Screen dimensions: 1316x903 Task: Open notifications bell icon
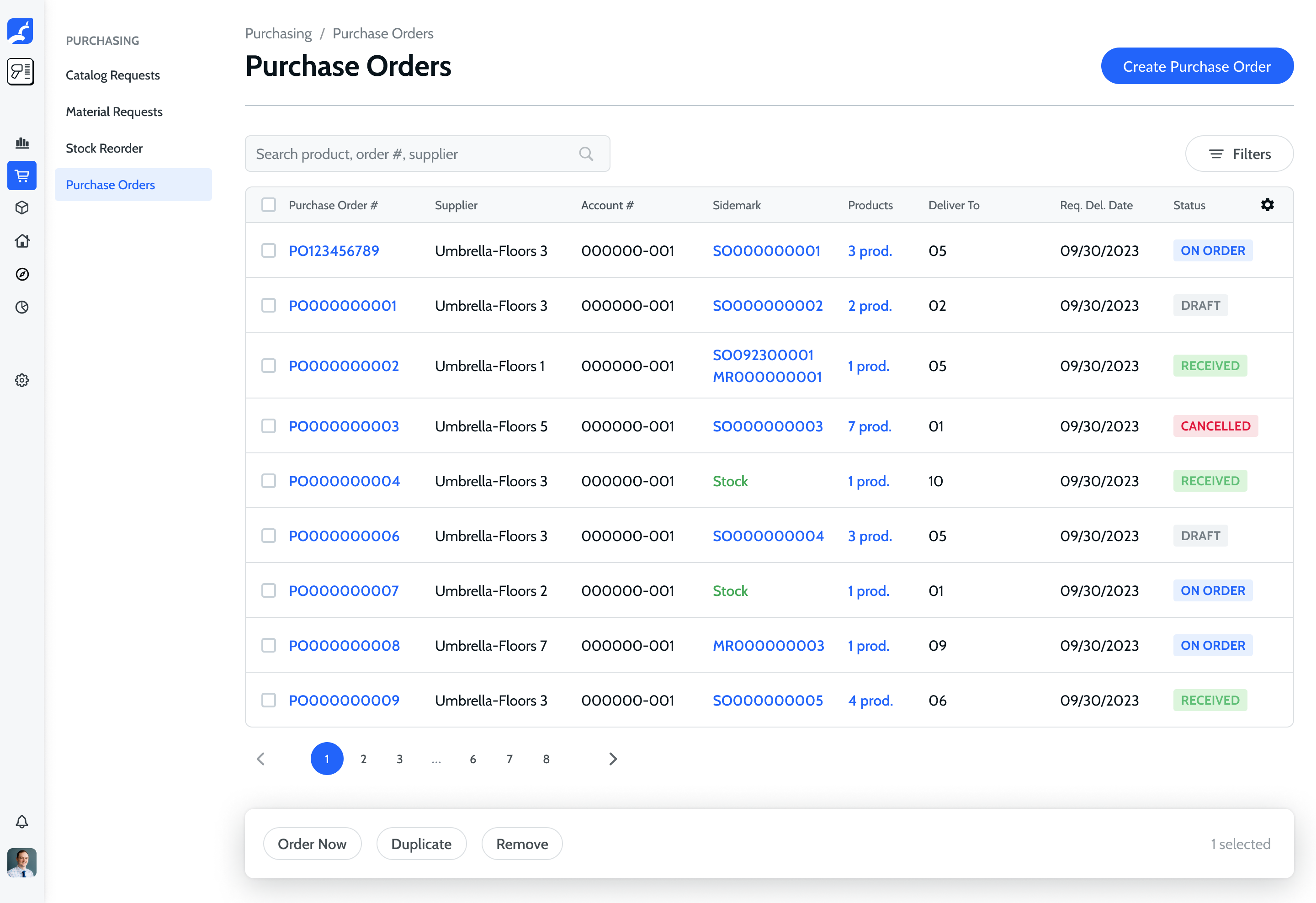pyautogui.click(x=22, y=822)
